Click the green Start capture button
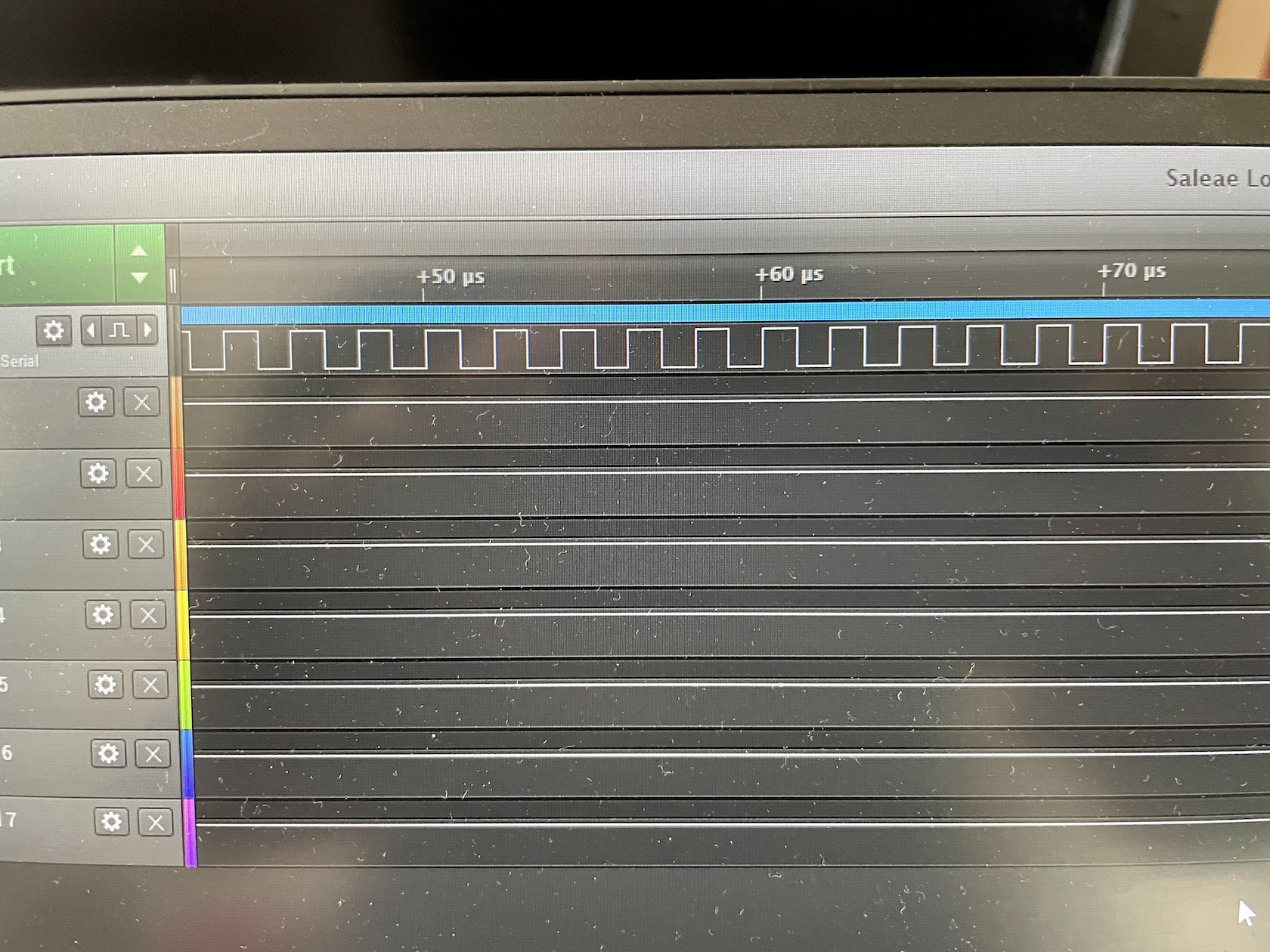The width and height of the screenshot is (1270, 952). point(53,264)
